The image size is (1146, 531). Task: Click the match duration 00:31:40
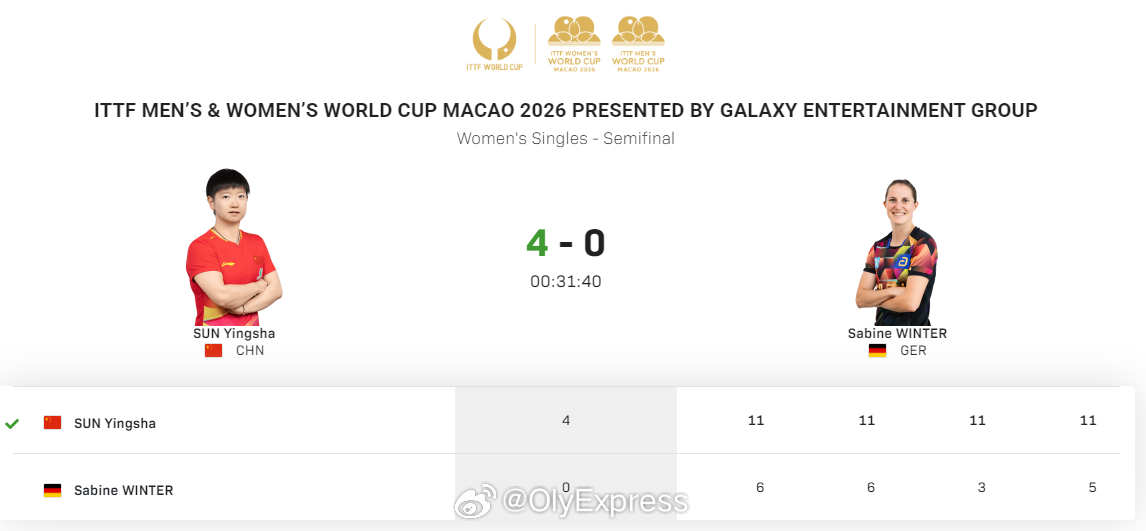tap(566, 282)
